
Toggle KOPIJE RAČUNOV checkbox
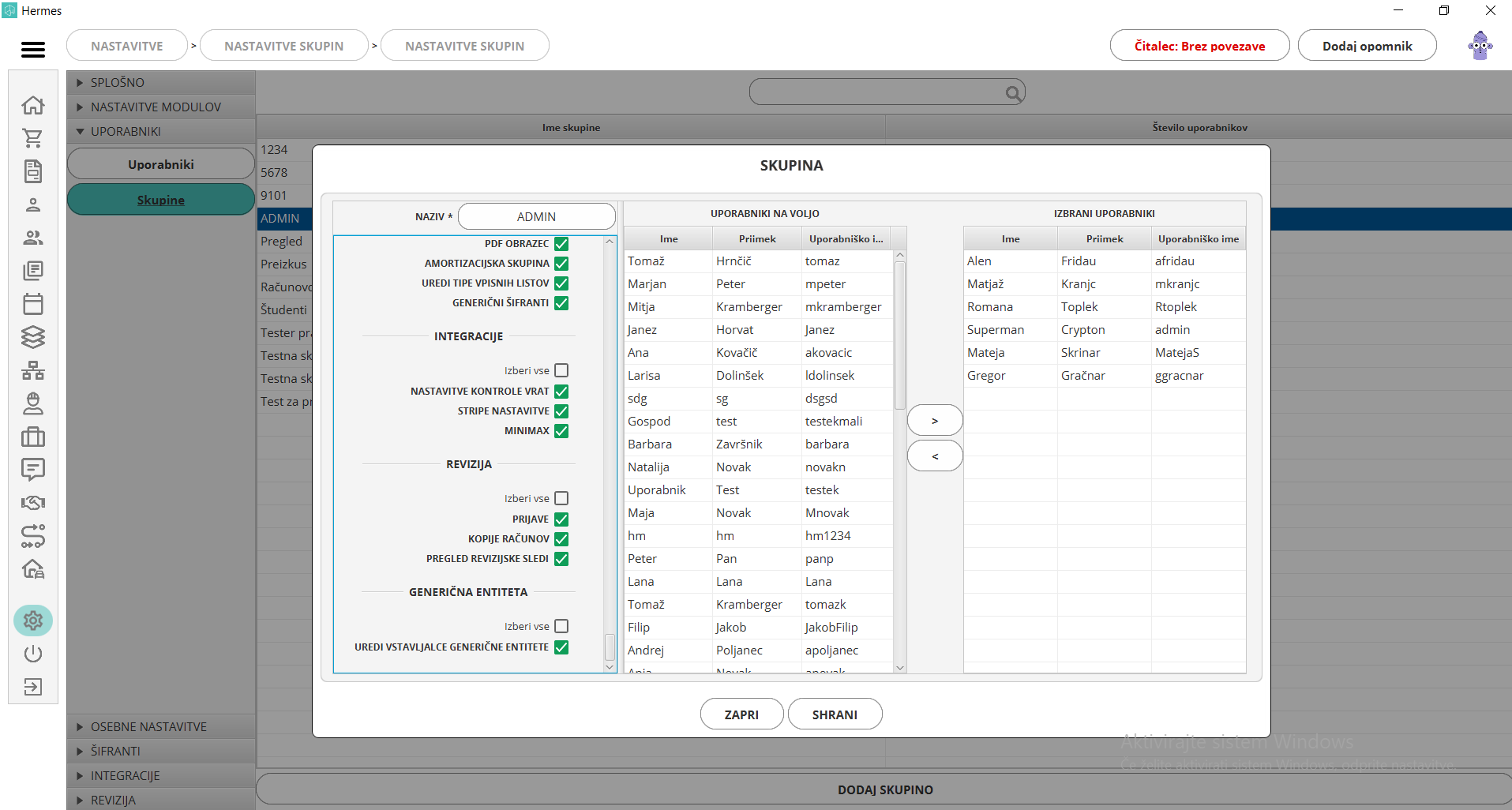click(561, 539)
